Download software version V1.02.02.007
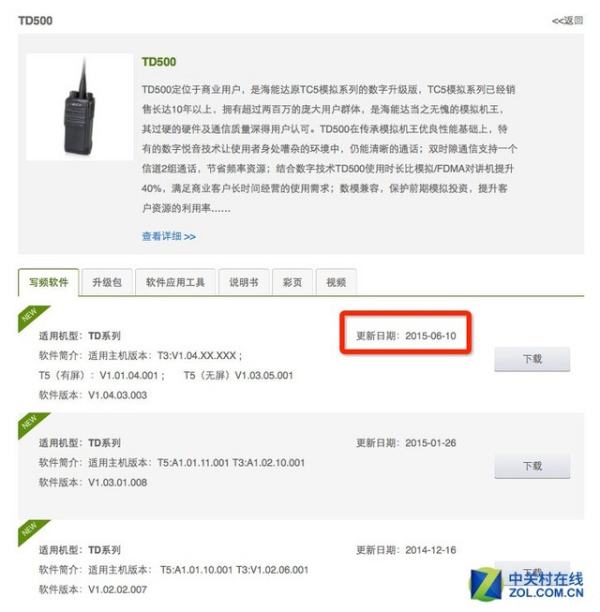Screen dimensions: 600x612 pos(532,572)
